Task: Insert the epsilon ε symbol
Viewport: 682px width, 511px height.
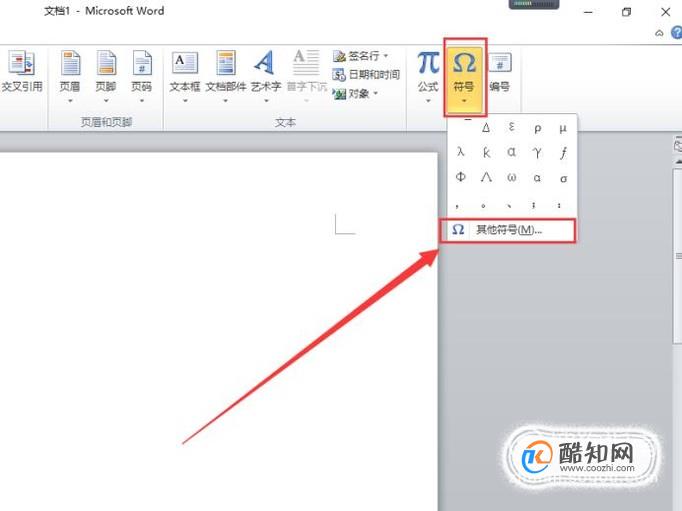Action: point(512,127)
